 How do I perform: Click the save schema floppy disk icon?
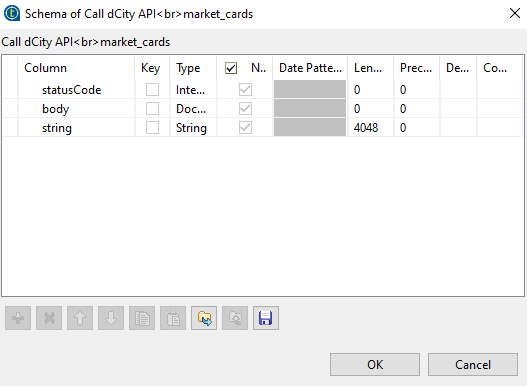[x=266, y=318]
